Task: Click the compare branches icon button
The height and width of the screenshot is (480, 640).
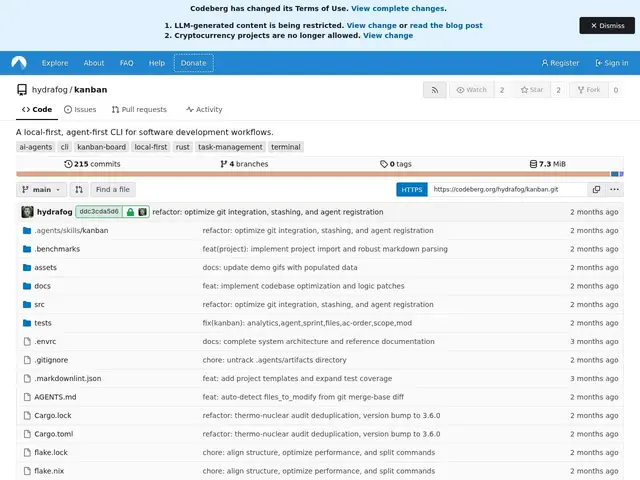Action: 79,189
